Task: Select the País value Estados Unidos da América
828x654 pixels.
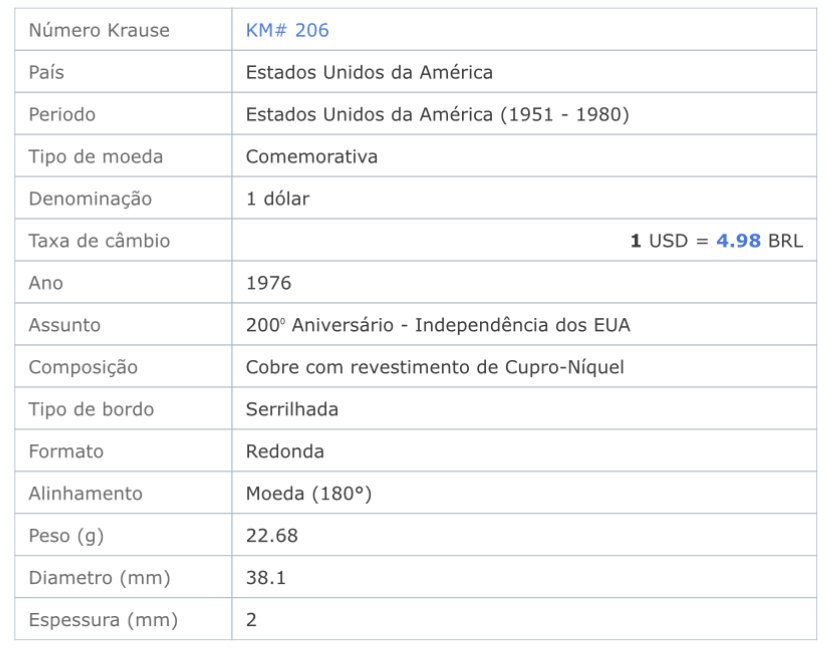Action: point(369,72)
